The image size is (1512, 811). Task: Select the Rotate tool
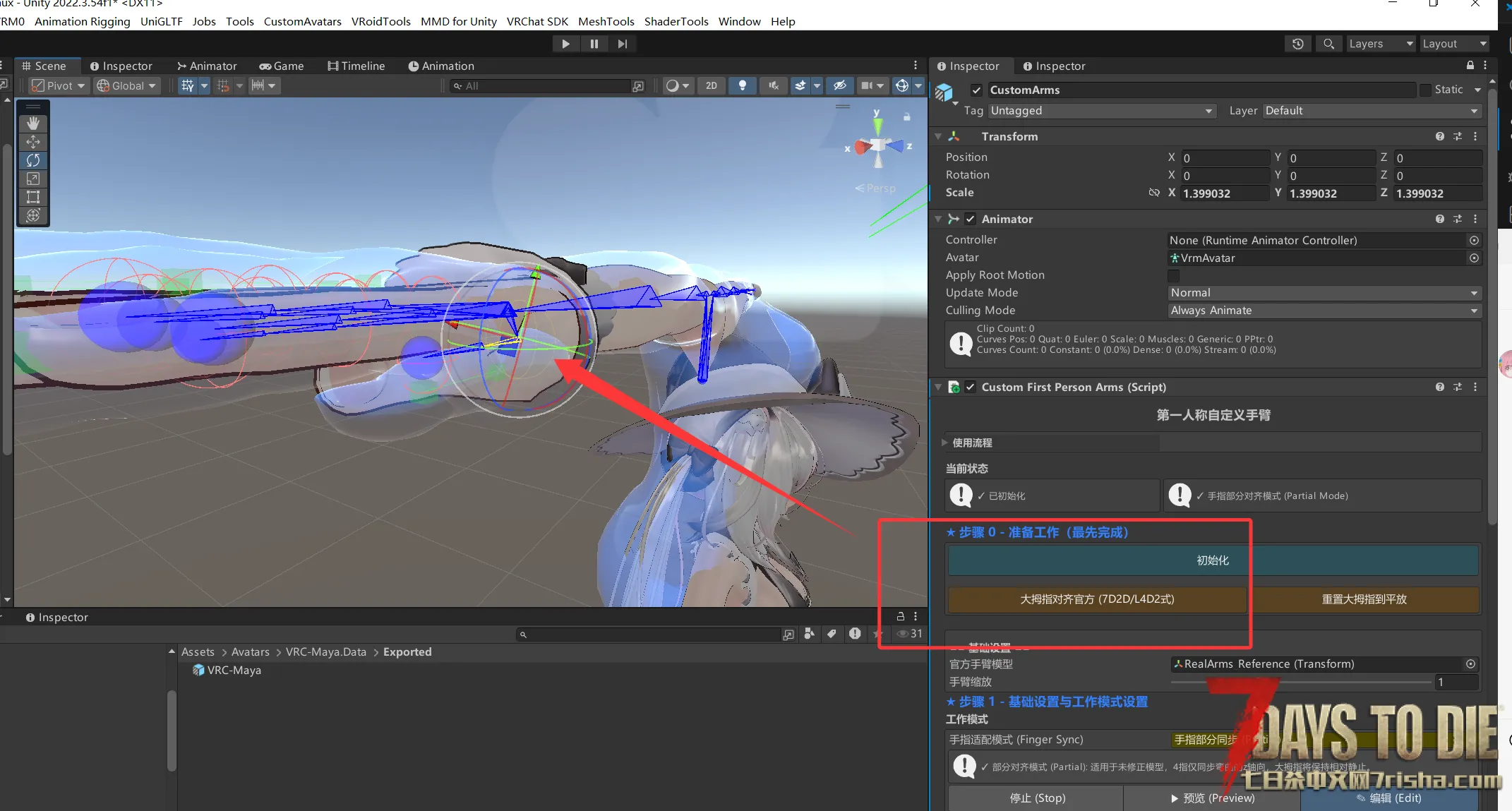click(33, 160)
